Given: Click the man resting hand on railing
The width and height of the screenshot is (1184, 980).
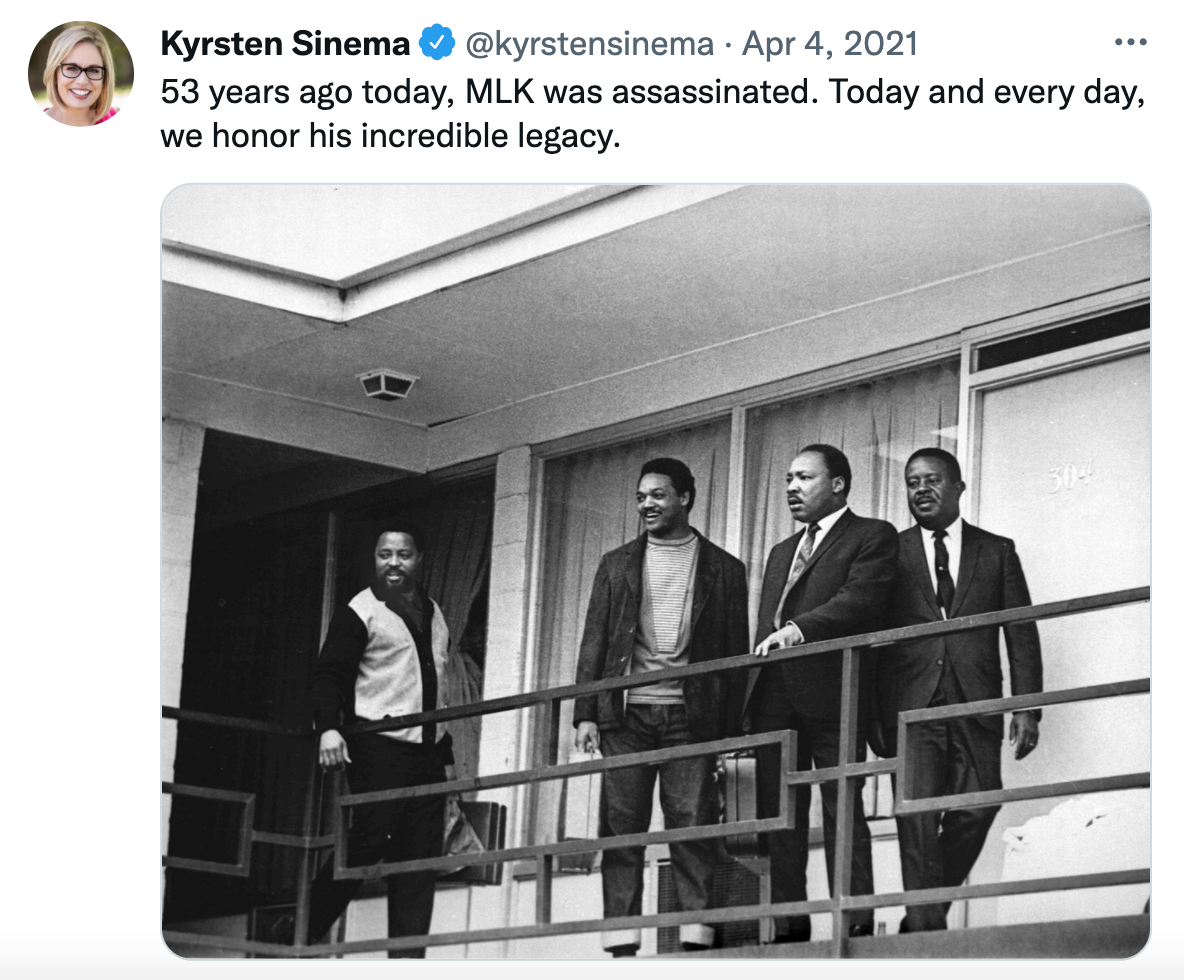Looking at the screenshot, I should (x=819, y=680).
